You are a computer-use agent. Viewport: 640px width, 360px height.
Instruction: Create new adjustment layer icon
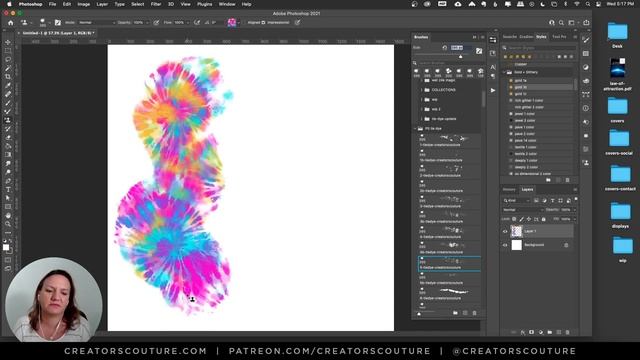[x=541, y=332]
